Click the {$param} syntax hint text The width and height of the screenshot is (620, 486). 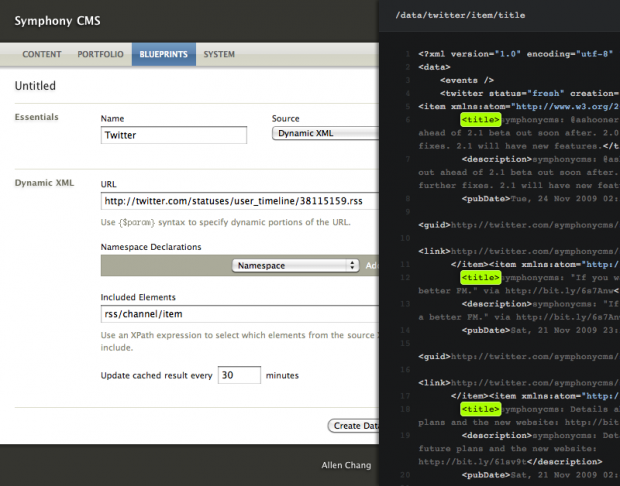[x=225, y=222]
